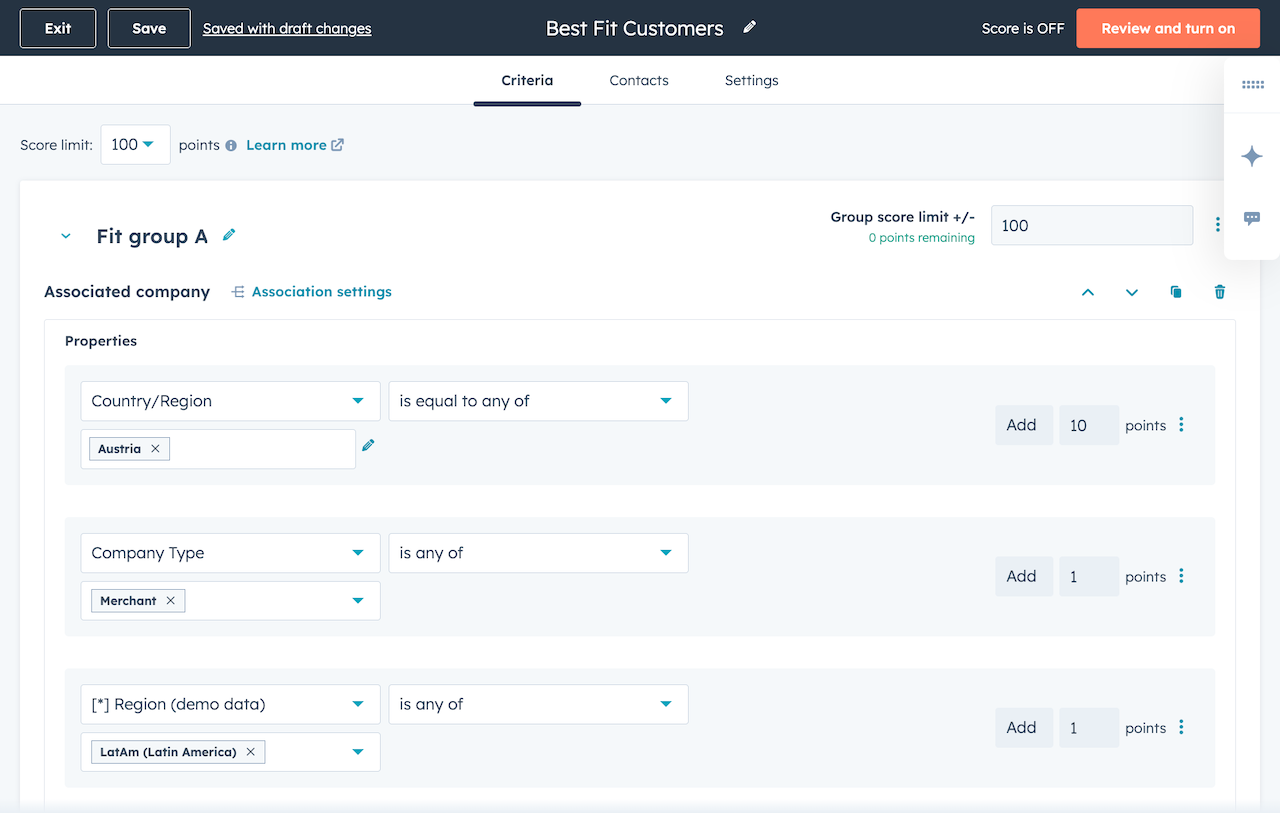1280x813 pixels.
Task: Rename Fit group A with pencil icon
Action: [228, 236]
